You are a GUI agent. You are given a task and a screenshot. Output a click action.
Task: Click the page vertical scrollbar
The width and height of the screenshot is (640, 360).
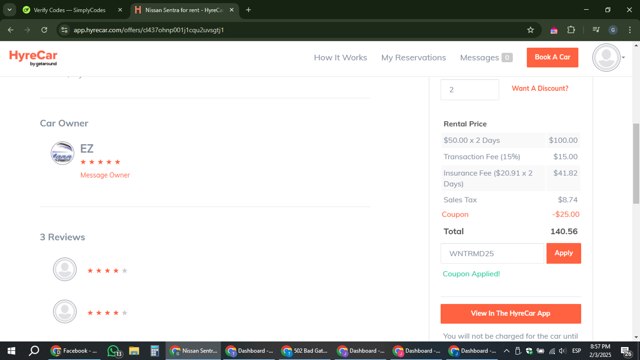[636, 163]
